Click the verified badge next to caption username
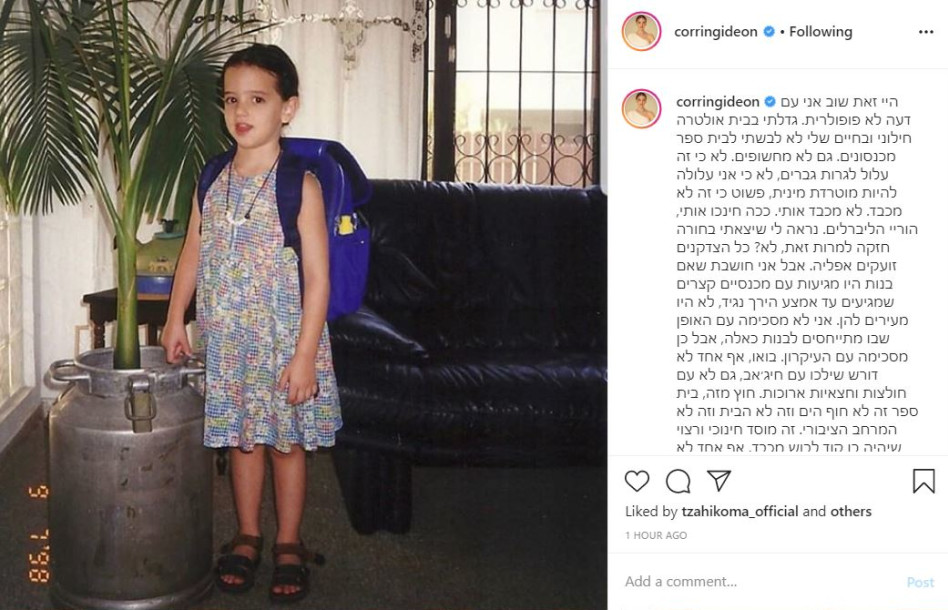Viewport: 948px width, 610px height. pos(770,102)
